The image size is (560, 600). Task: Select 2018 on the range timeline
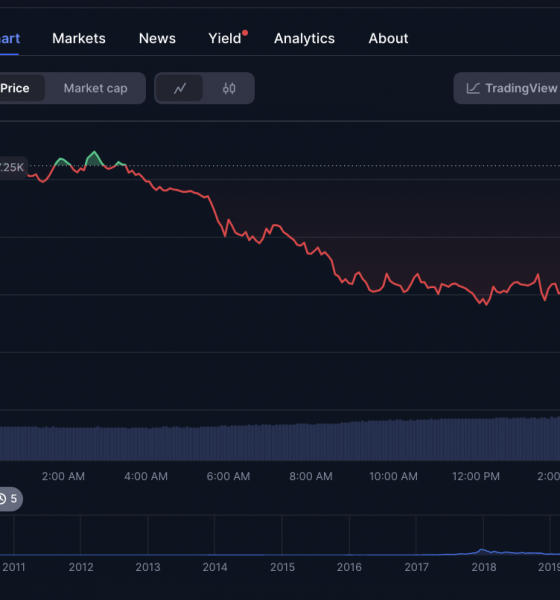pos(484,567)
